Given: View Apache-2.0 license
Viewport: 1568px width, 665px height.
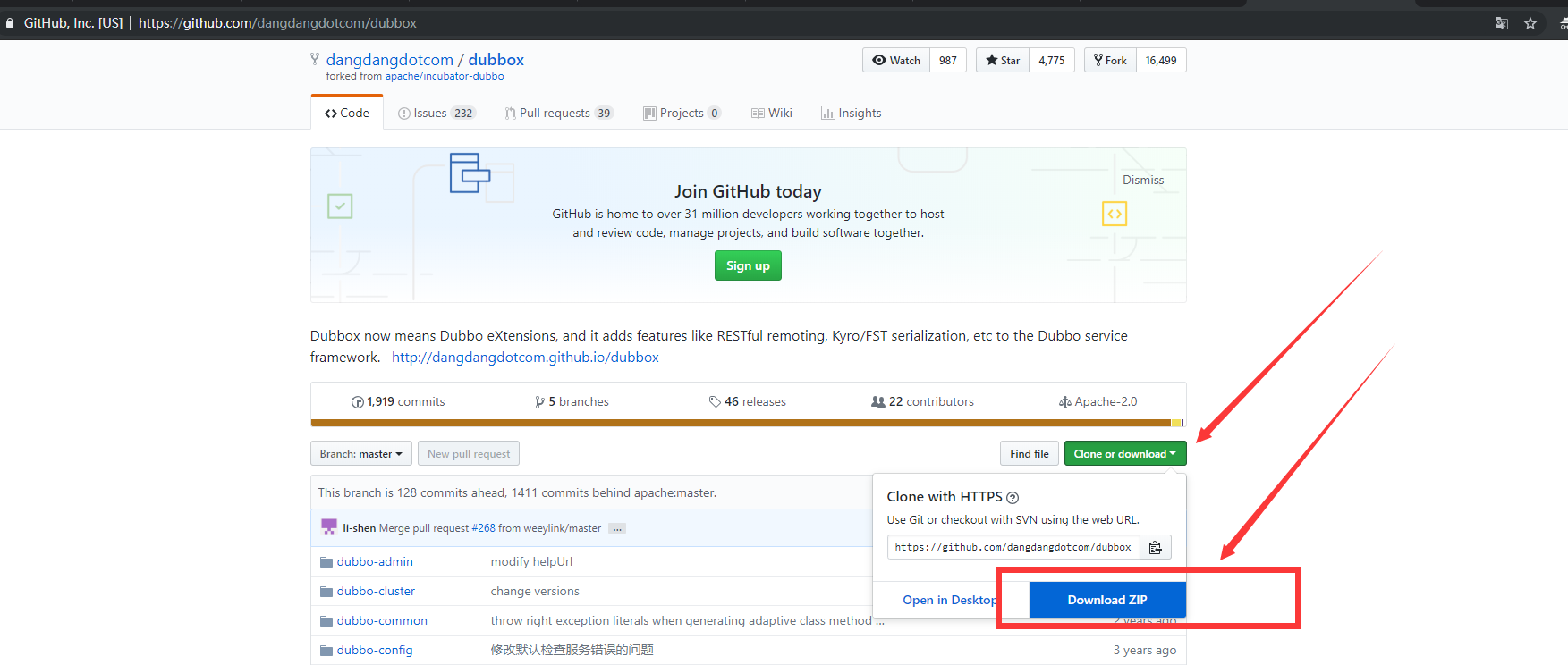Looking at the screenshot, I should click(x=1098, y=401).
